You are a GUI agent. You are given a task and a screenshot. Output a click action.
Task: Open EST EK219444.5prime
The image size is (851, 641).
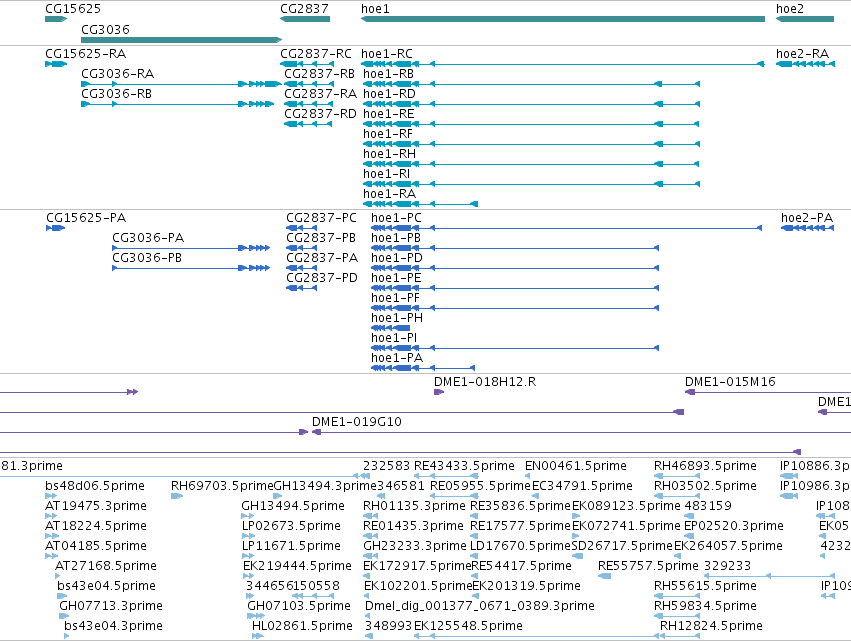297,566
